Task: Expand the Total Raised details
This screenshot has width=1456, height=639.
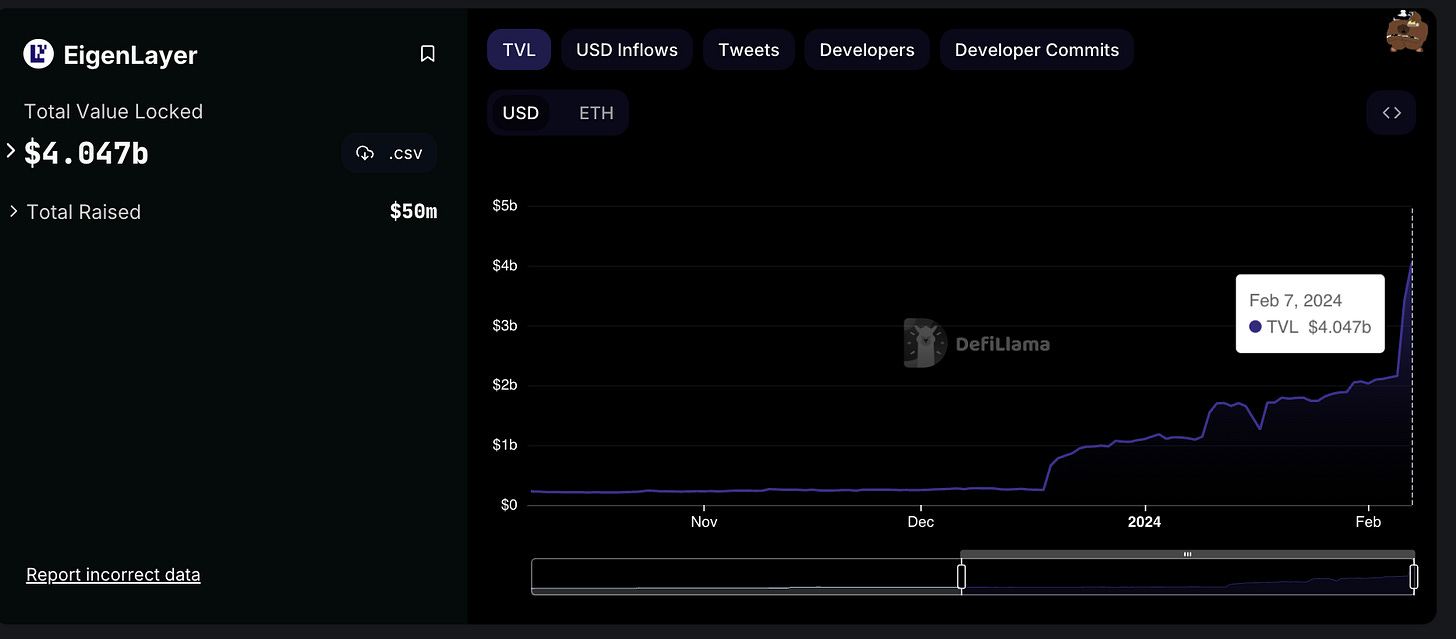Action: click(14, 211)
